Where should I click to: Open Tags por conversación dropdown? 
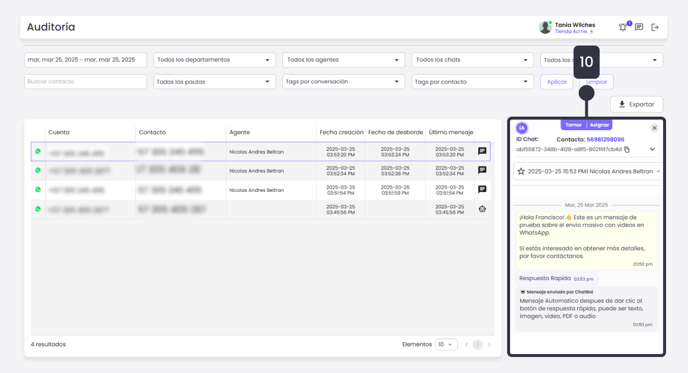point(343,82)
